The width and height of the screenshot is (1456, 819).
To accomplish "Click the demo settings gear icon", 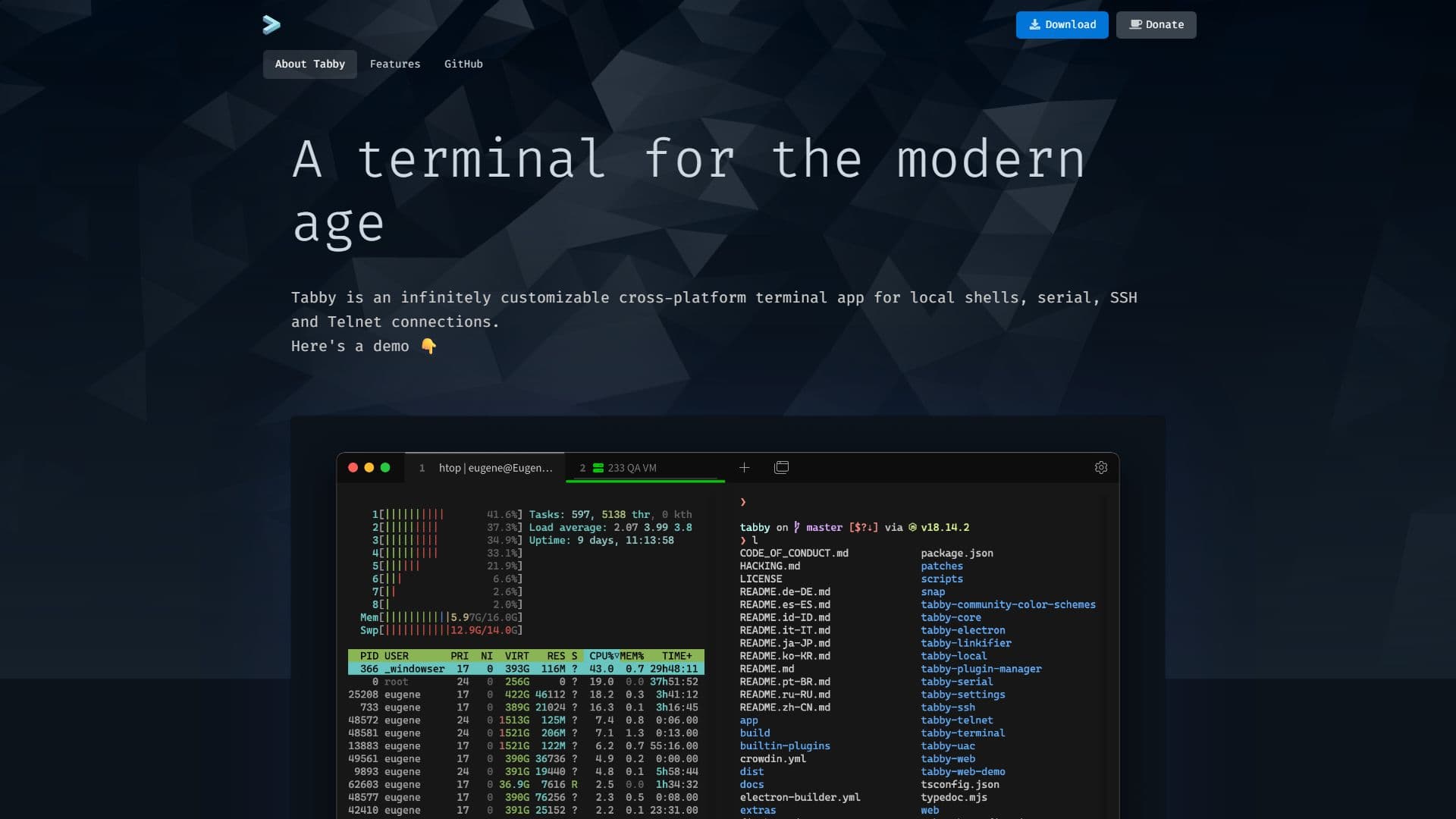I will (1101, 468).
